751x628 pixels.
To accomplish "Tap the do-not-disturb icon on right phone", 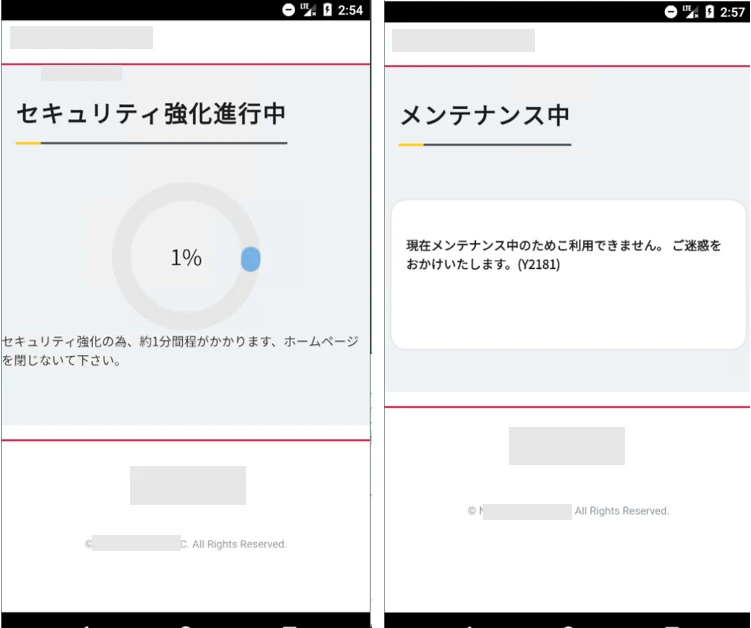I will coord(671,12).
